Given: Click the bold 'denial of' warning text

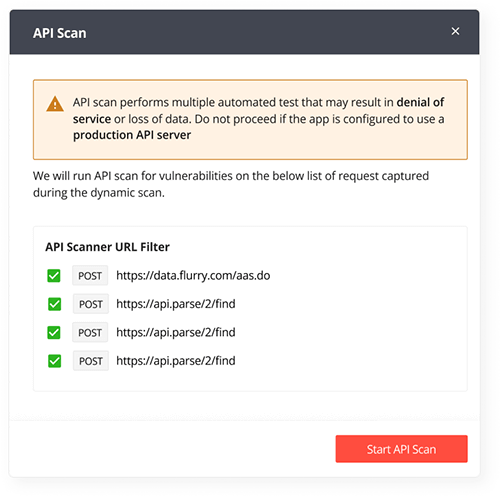Looking at the screenshot, I should pyautogui.click(x=420, y=102).
